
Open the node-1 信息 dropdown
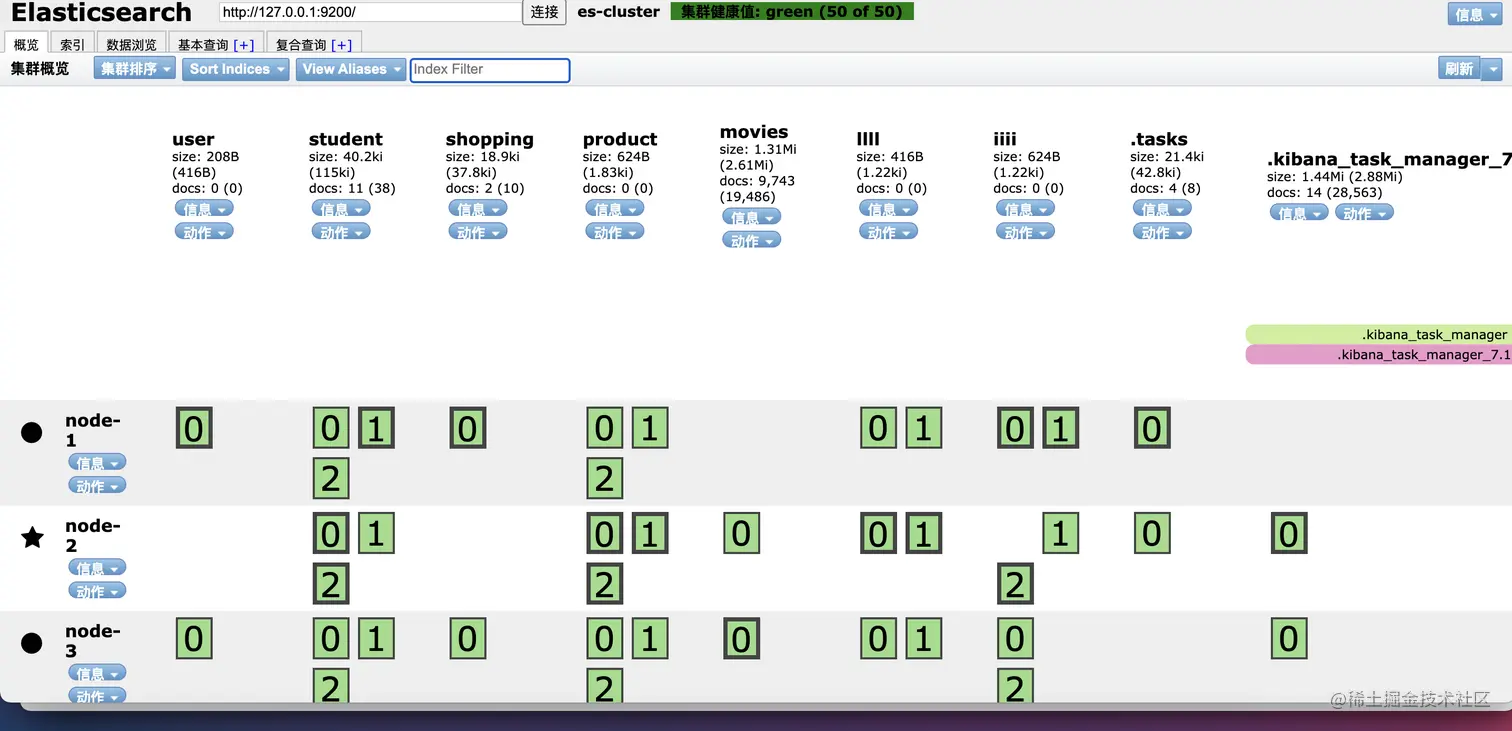tap(97, 462)
